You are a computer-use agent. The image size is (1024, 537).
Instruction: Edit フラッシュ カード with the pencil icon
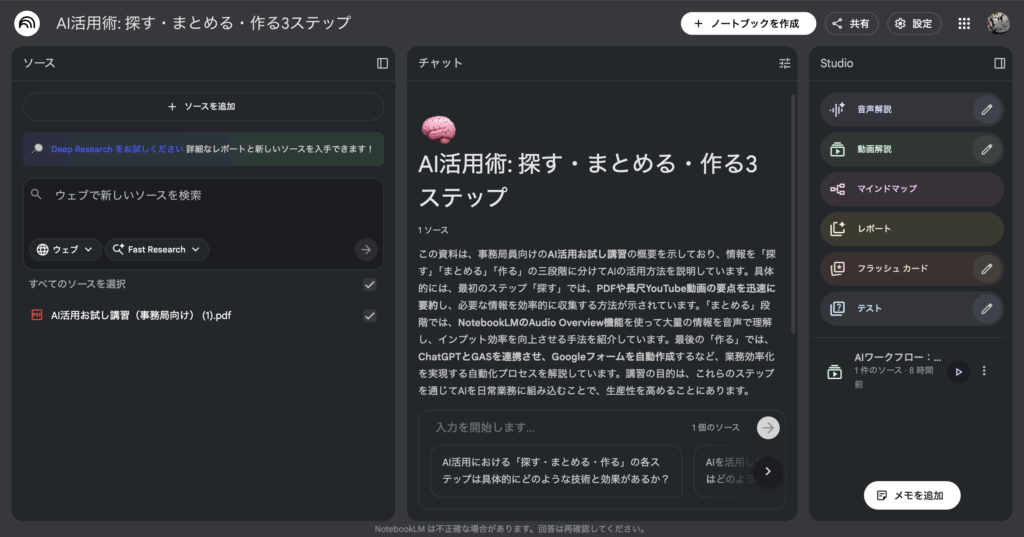(x=987, y=269)
